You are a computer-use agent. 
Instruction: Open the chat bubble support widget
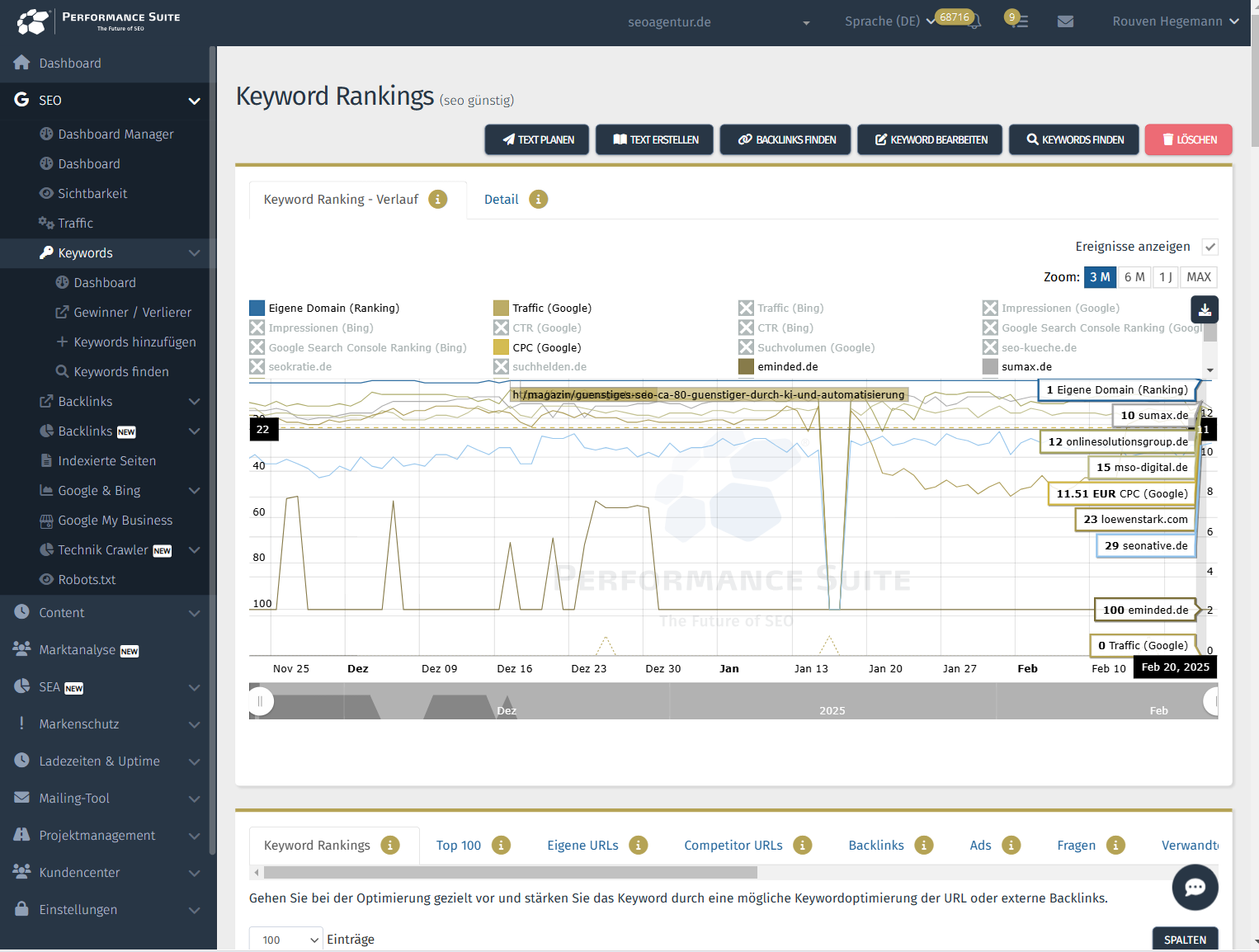(1195, 887)
